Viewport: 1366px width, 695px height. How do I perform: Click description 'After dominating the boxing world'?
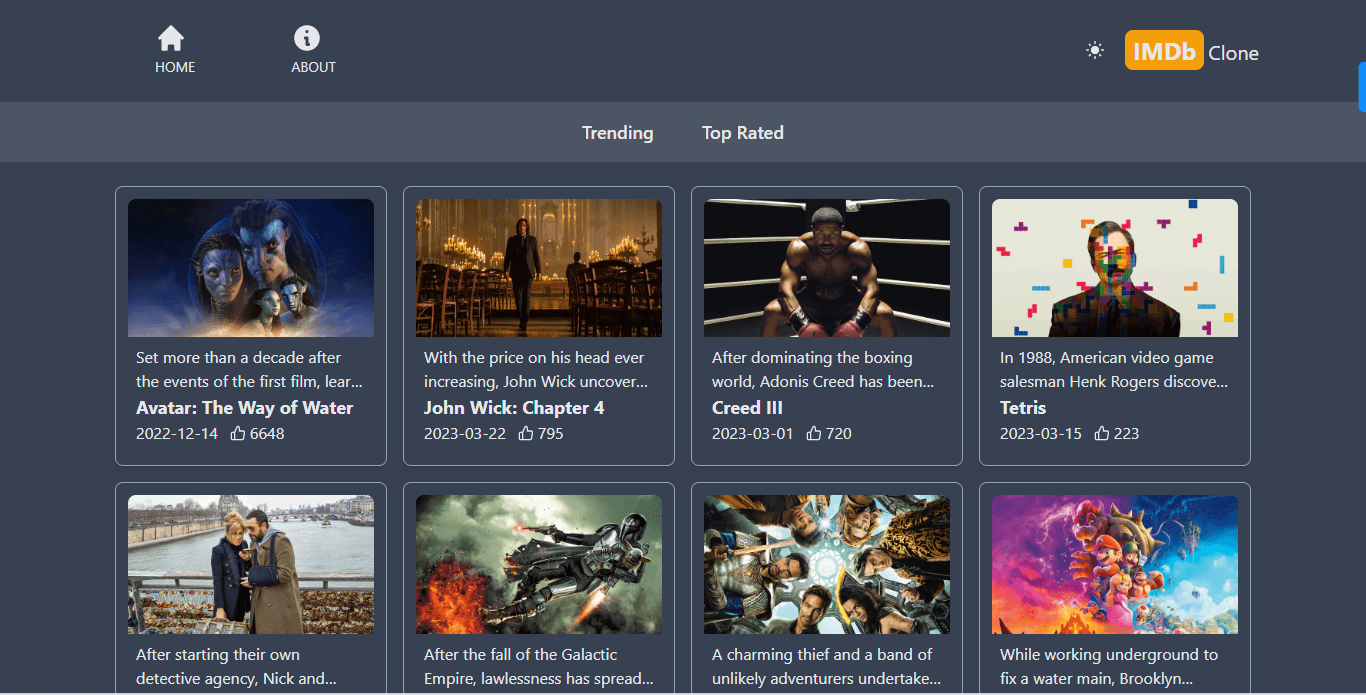point(824,369)
